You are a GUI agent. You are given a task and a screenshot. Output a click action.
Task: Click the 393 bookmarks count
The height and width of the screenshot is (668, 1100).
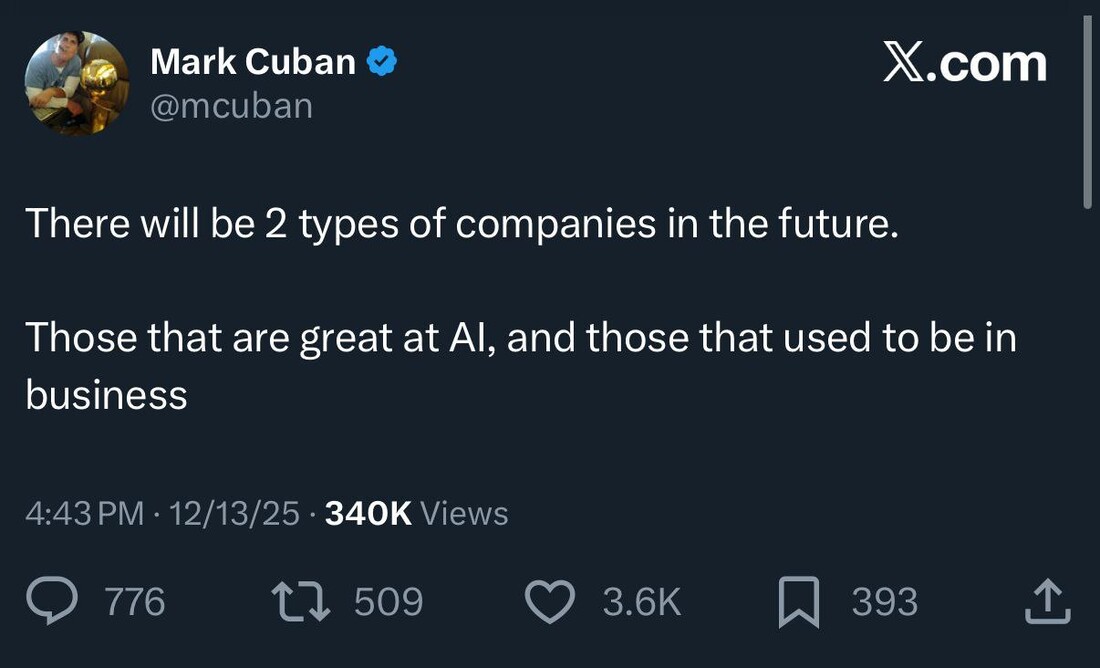[x=884, y=602]
